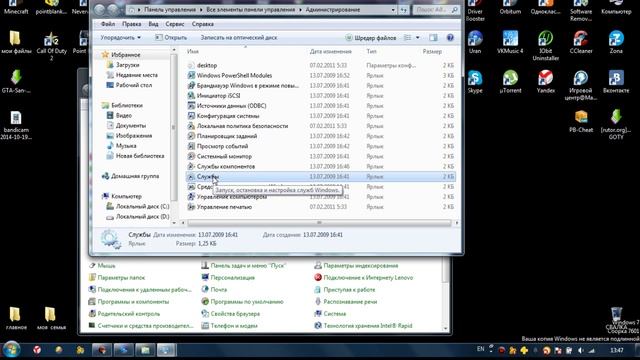Open the Вид menu
Image resolution: width=640 pixels, height=360 pixels.
click(x=153, y=24)
